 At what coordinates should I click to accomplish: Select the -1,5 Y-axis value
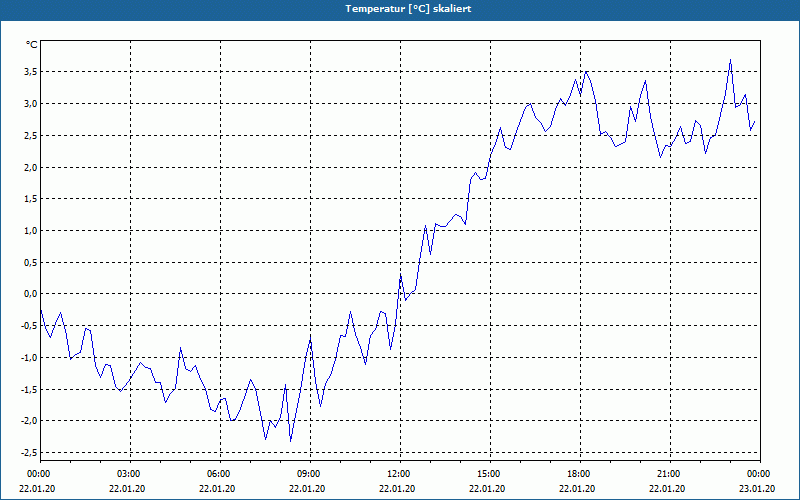29,389
